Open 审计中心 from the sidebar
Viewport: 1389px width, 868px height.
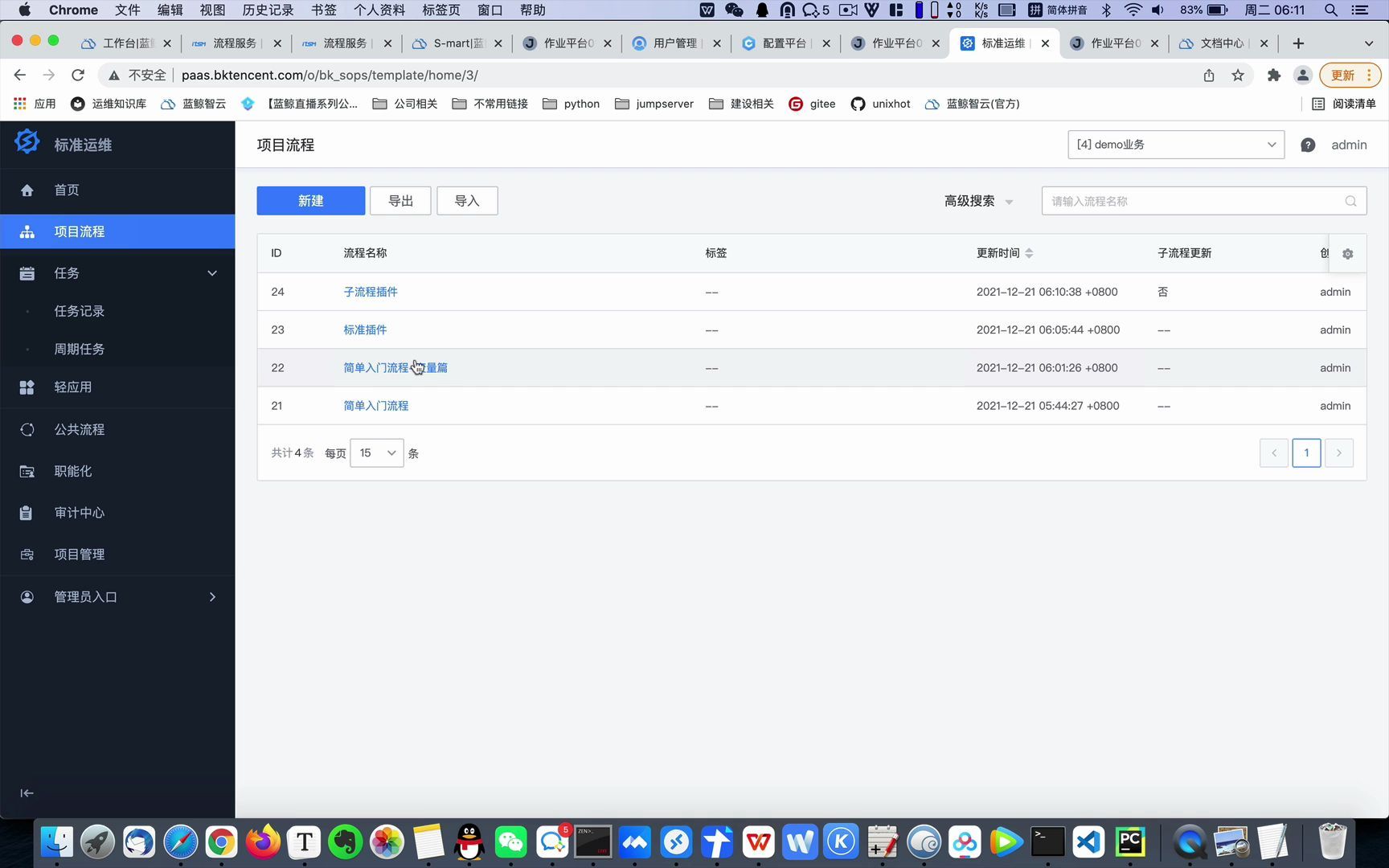tap(78, 512)
